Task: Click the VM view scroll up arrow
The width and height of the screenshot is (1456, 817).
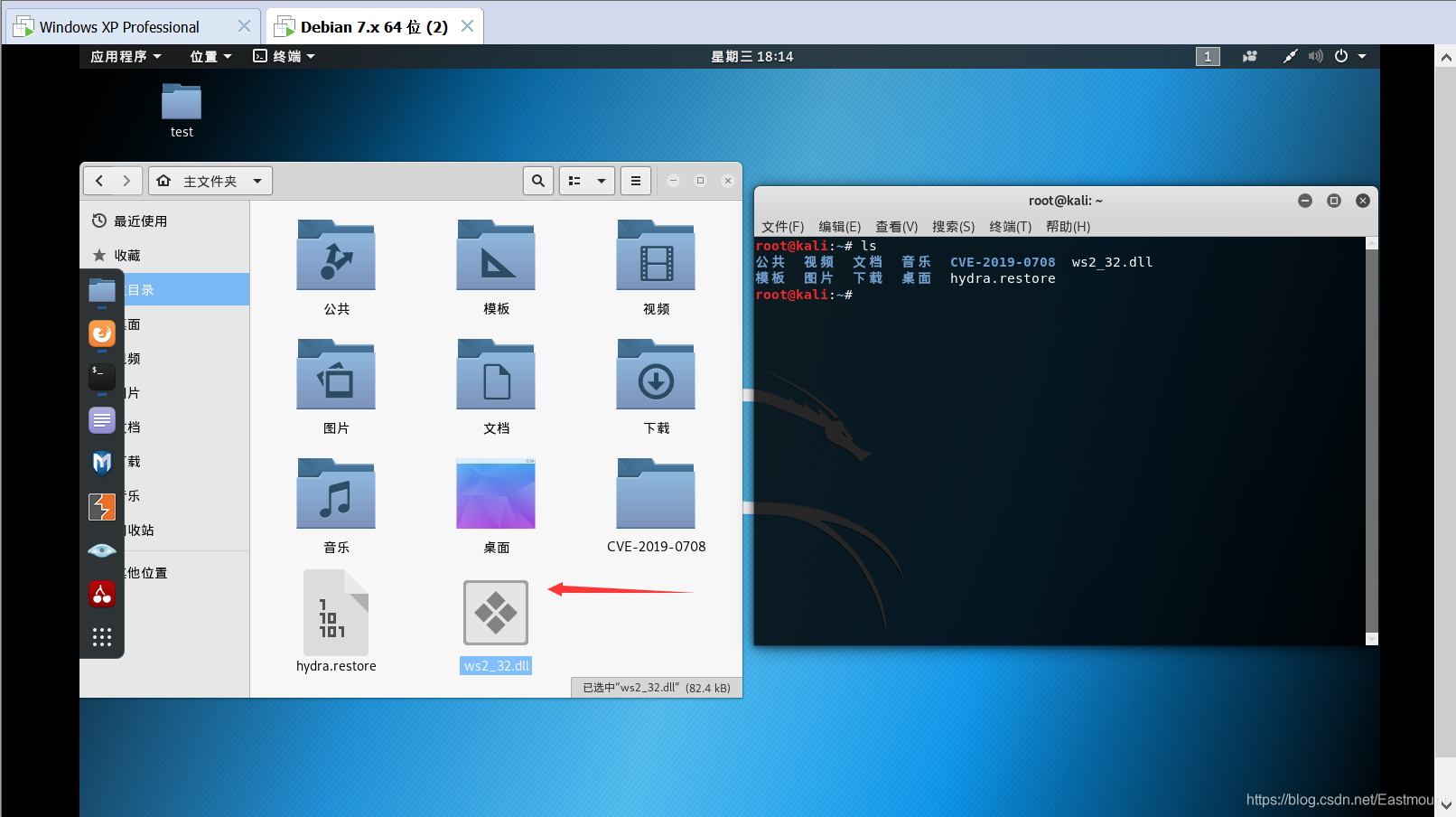Action: [x=1445, y=58]
